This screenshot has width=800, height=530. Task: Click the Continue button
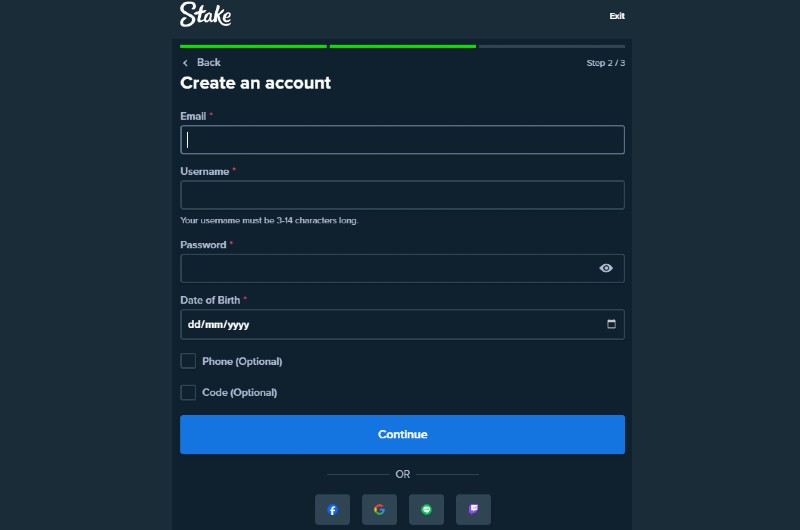coord(402,434)
